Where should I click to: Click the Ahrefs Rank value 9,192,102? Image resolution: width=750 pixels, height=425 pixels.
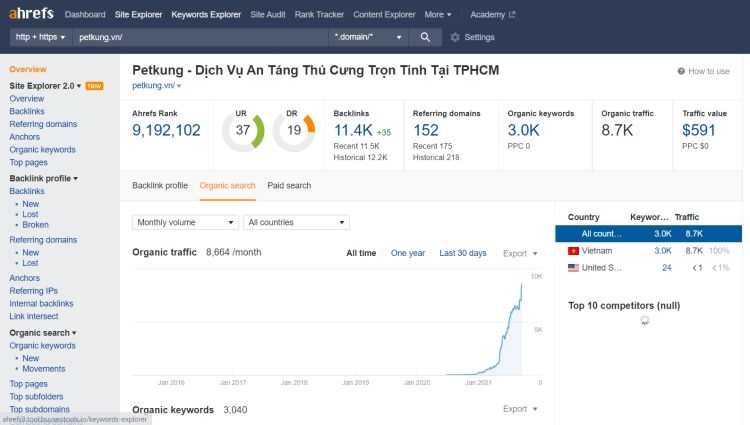click(166, 130)
